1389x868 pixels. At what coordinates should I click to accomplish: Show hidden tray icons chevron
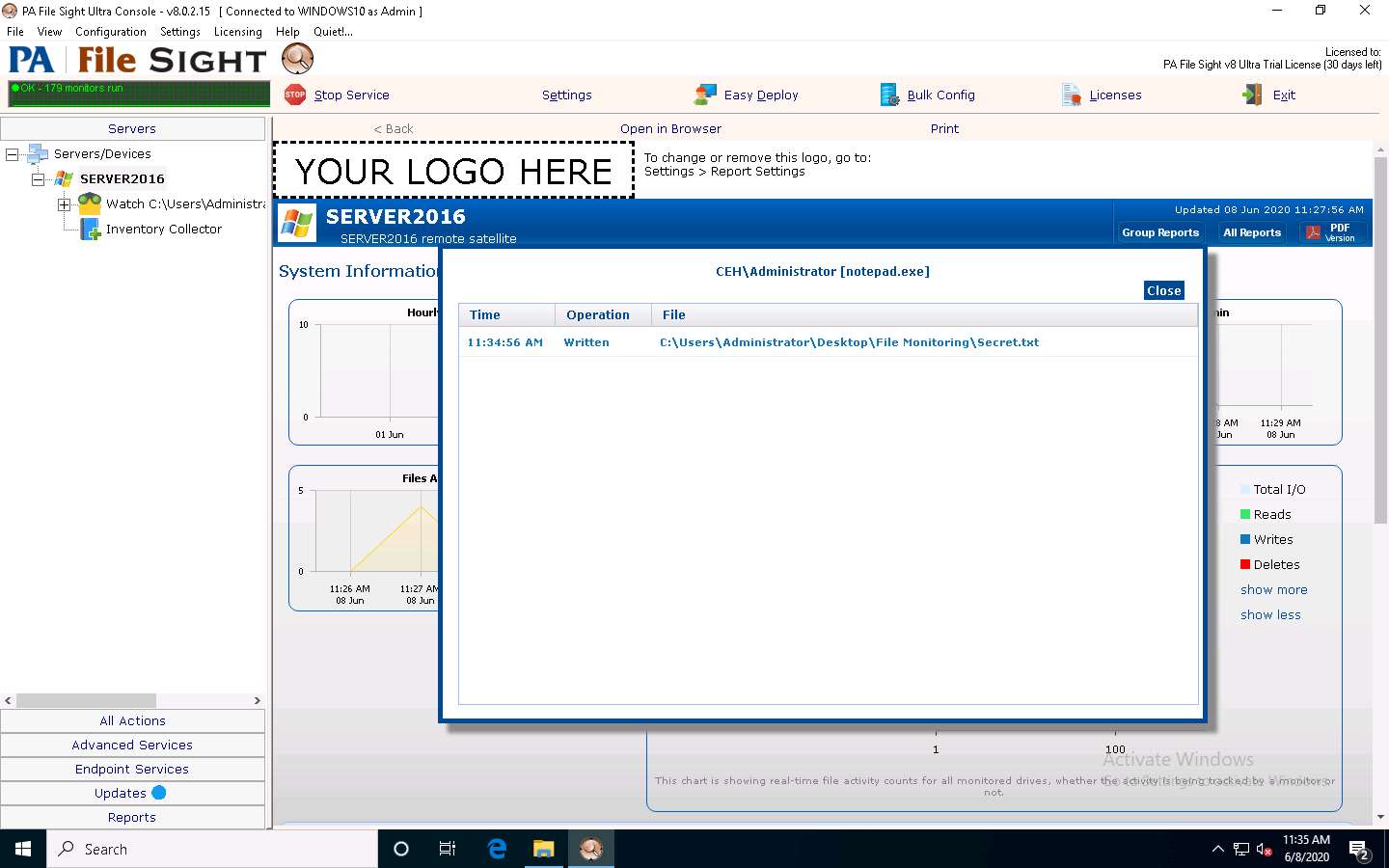click(x=1217, y=850)
